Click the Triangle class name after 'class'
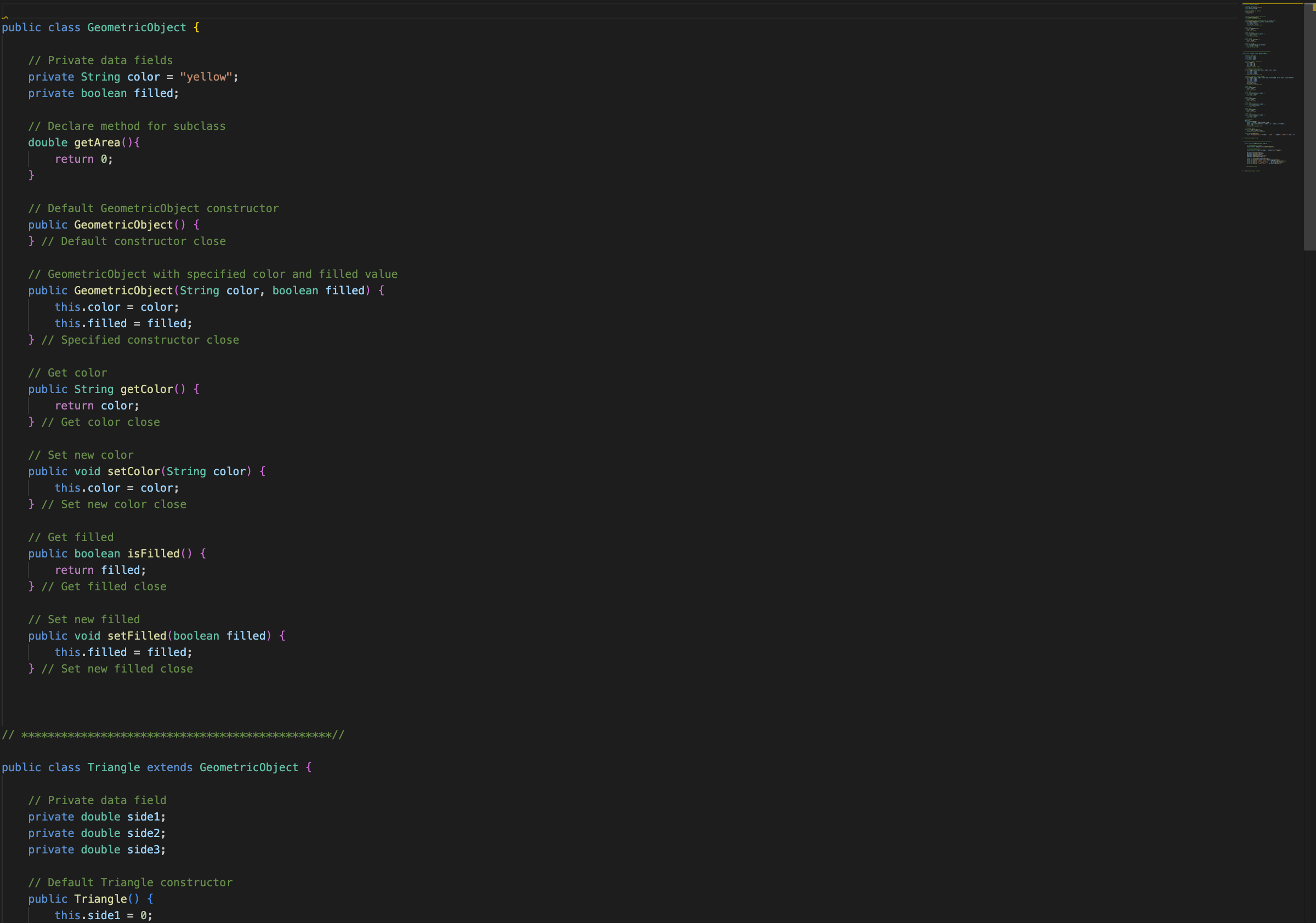Image resolution: width=1316 pixels, height=923 pixels. click(114, 767)
